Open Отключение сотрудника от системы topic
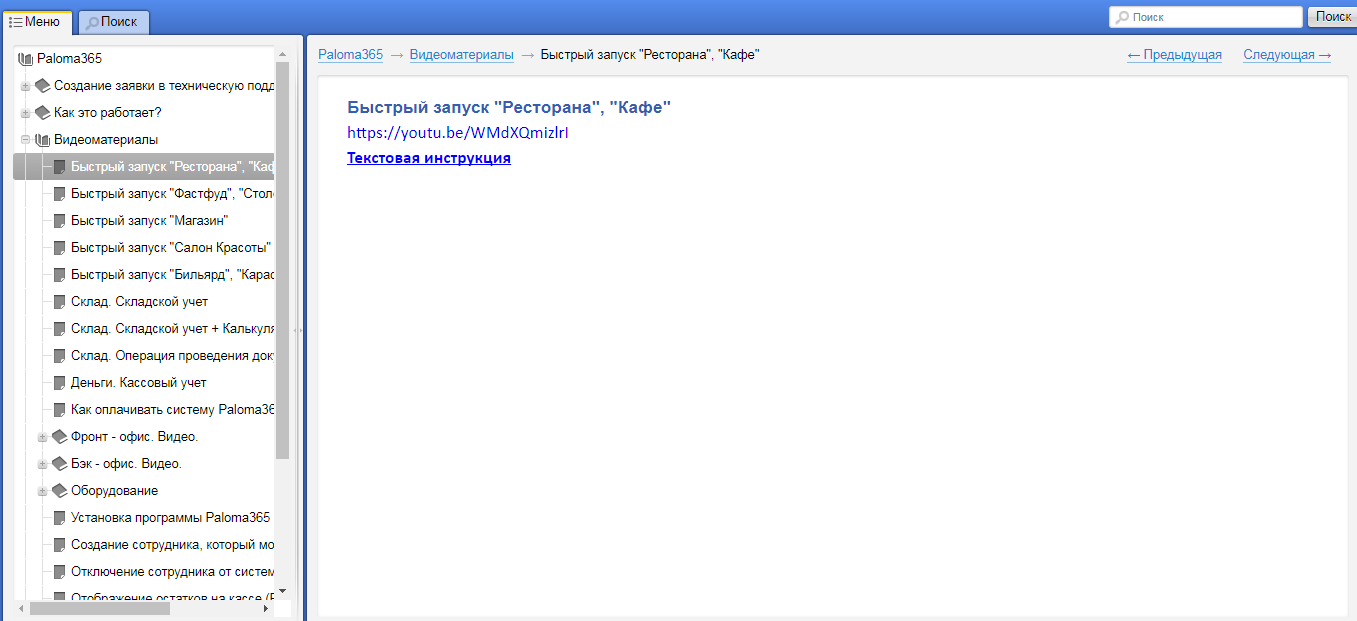Image resolution: width=1357 pixels, height=621 pixels. point(172,572)
